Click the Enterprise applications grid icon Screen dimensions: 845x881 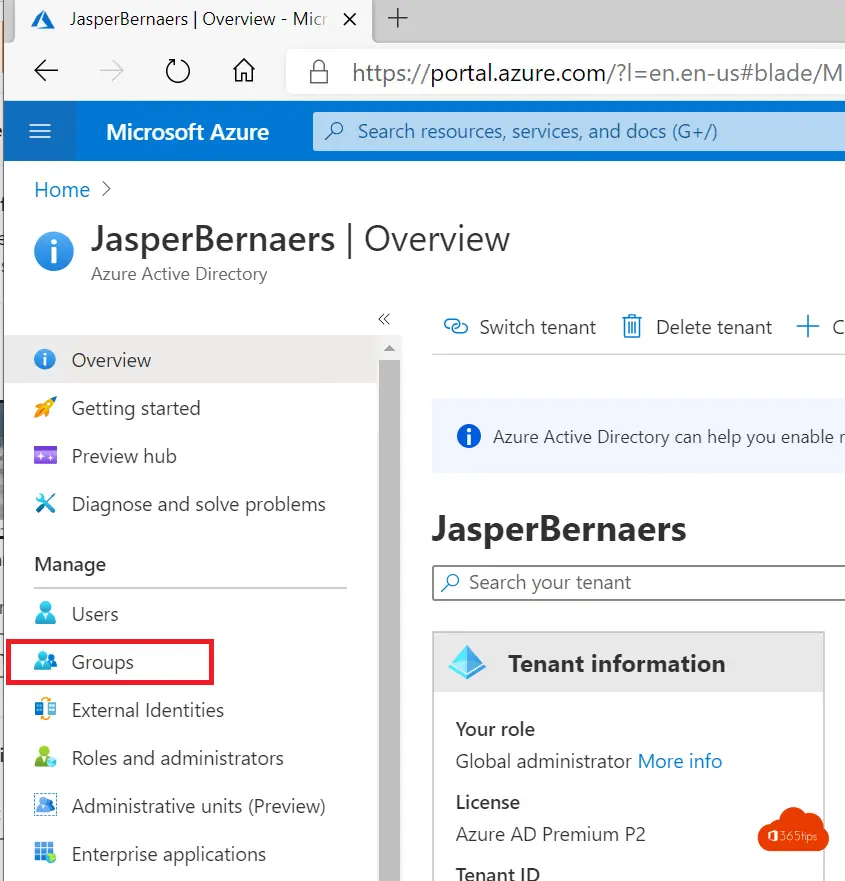coord(45,852)
